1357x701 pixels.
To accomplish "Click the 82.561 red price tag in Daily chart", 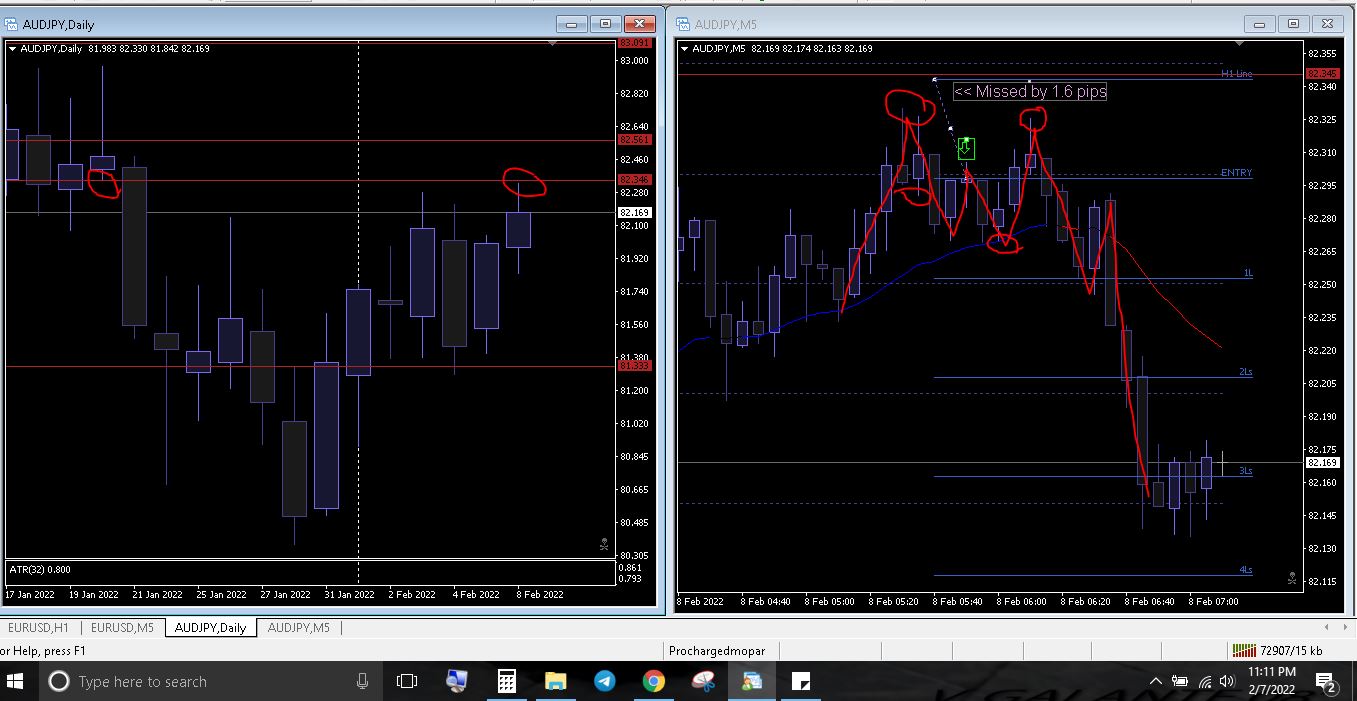I will [635, 140].
